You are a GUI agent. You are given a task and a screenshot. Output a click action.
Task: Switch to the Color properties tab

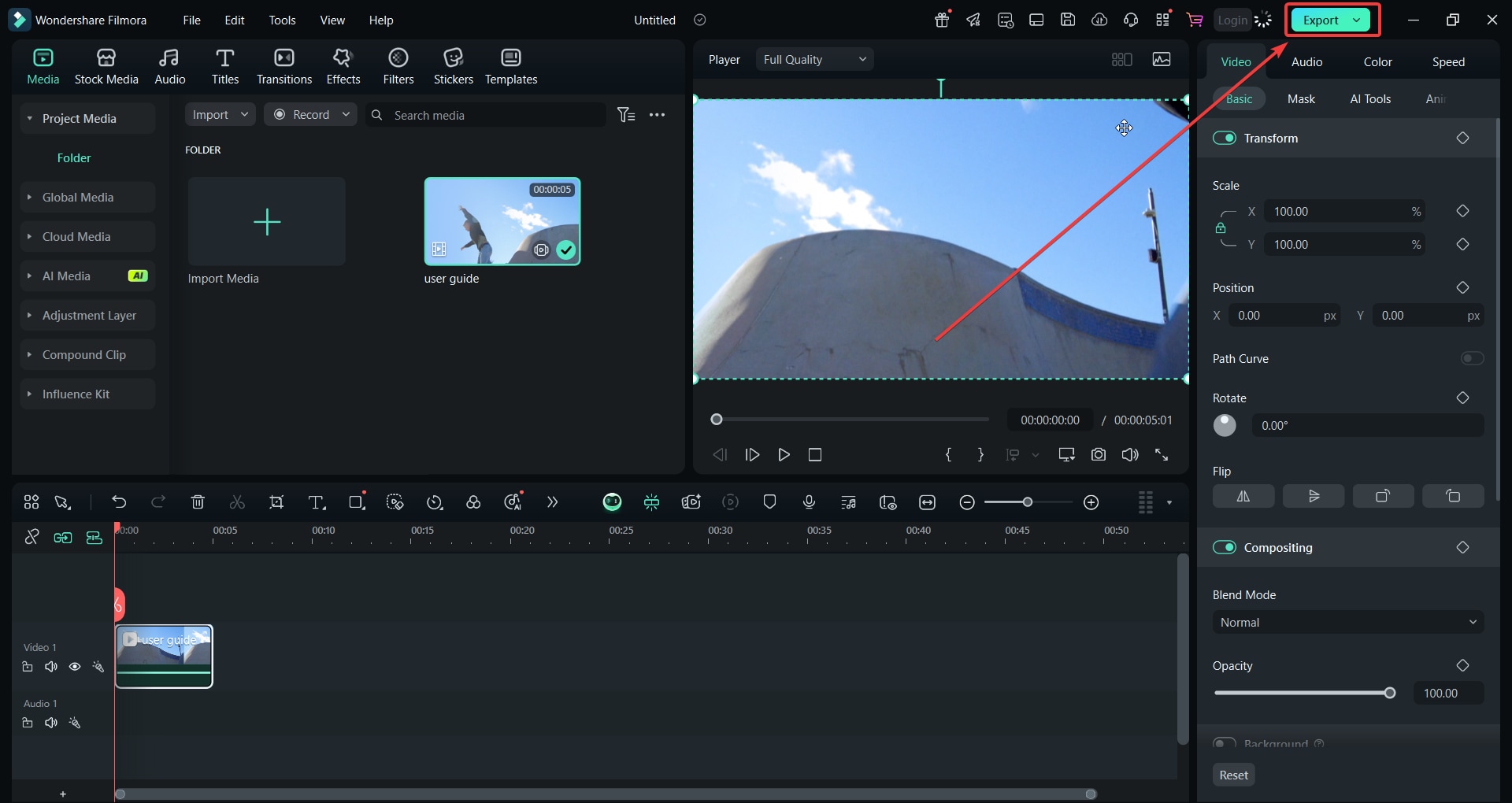[x=1377, y=61]
